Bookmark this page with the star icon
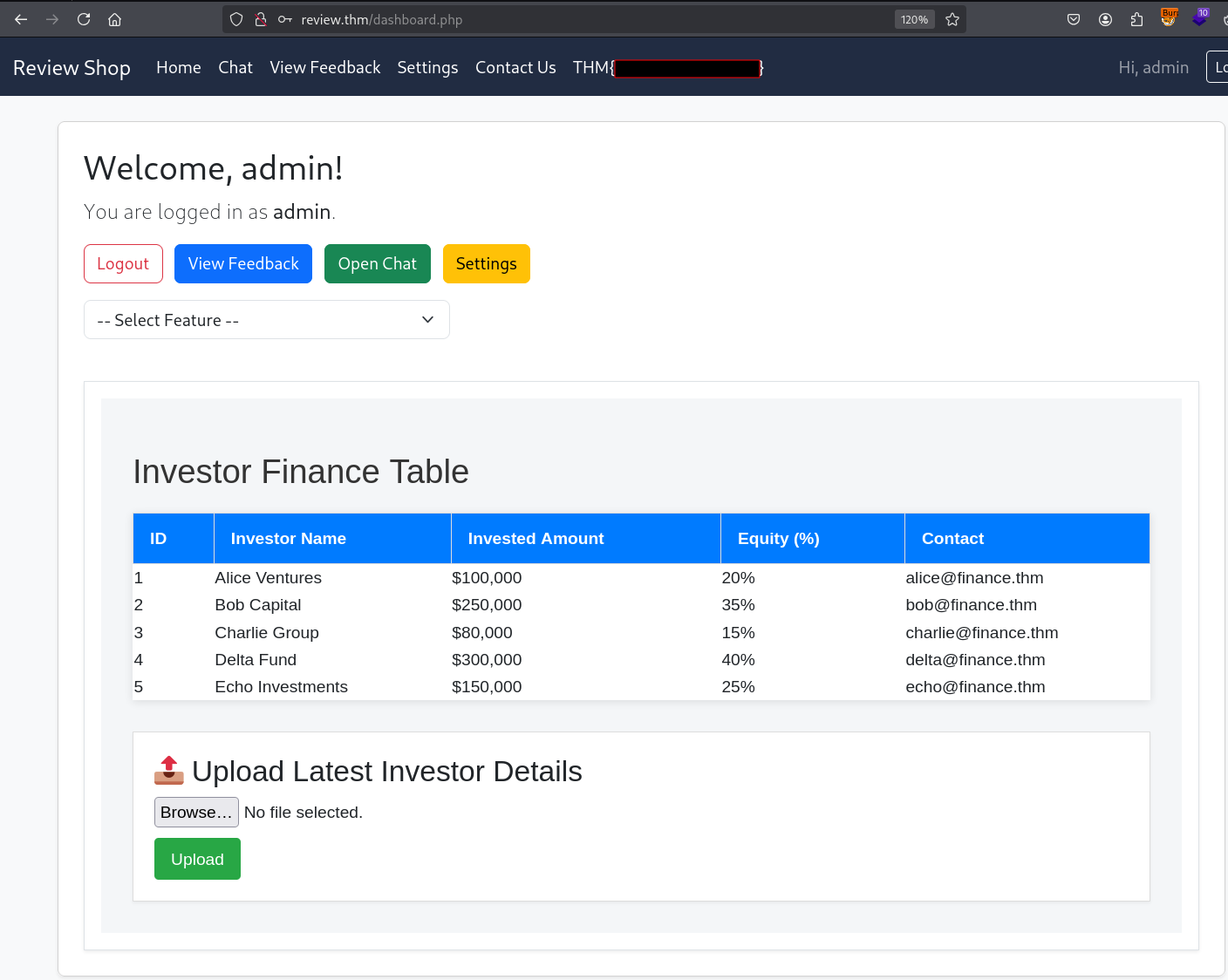Image resolution: width=1228 pixels, height=980 pixels. click(x=952, y=19)
